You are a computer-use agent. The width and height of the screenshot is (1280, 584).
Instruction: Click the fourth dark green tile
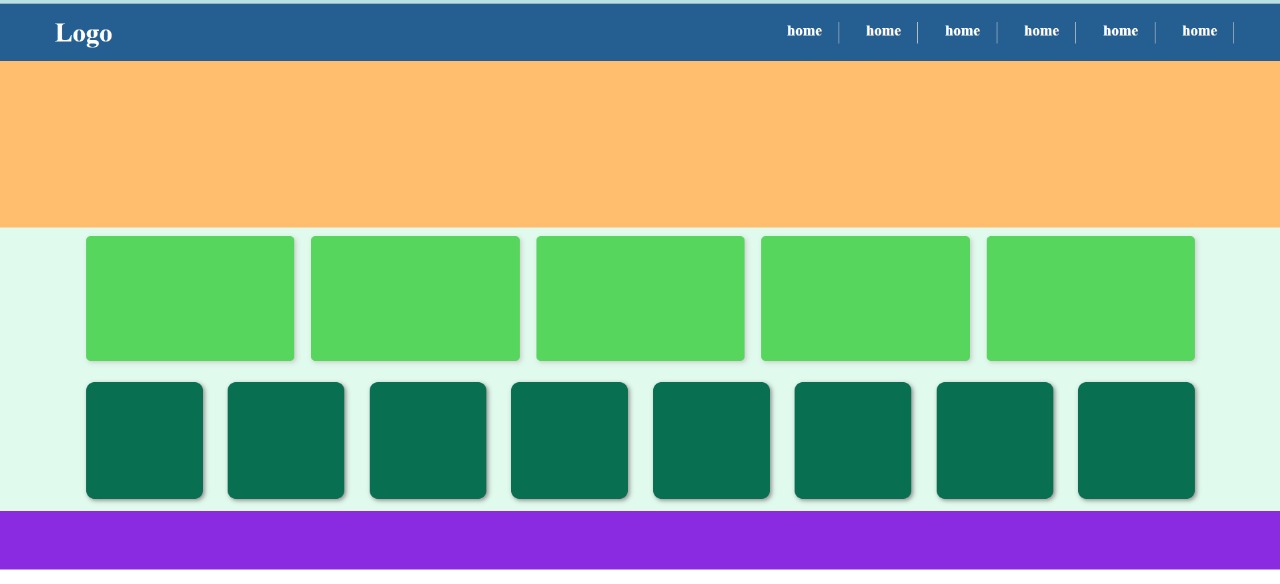pyautogui.click(x=569, y=440)
